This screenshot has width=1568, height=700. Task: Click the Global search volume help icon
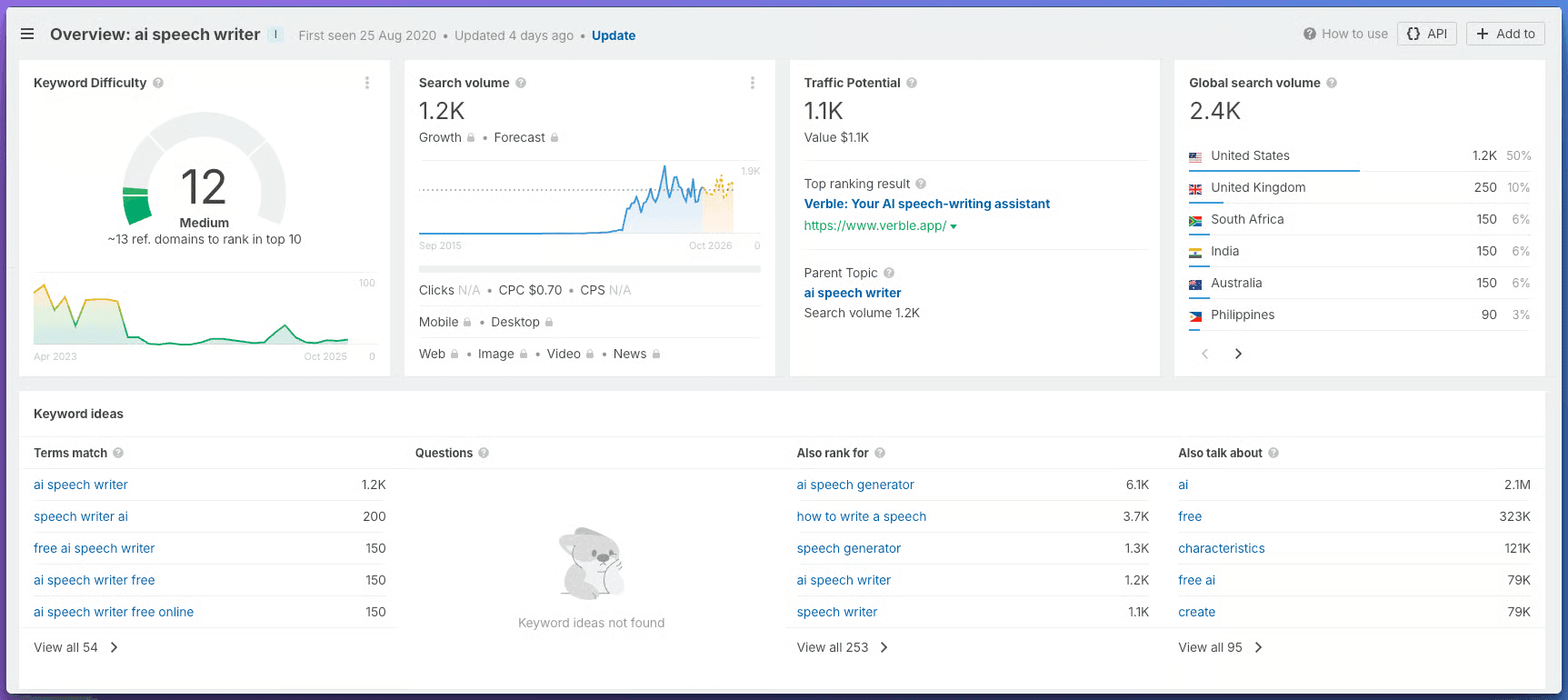(1332, 83)
